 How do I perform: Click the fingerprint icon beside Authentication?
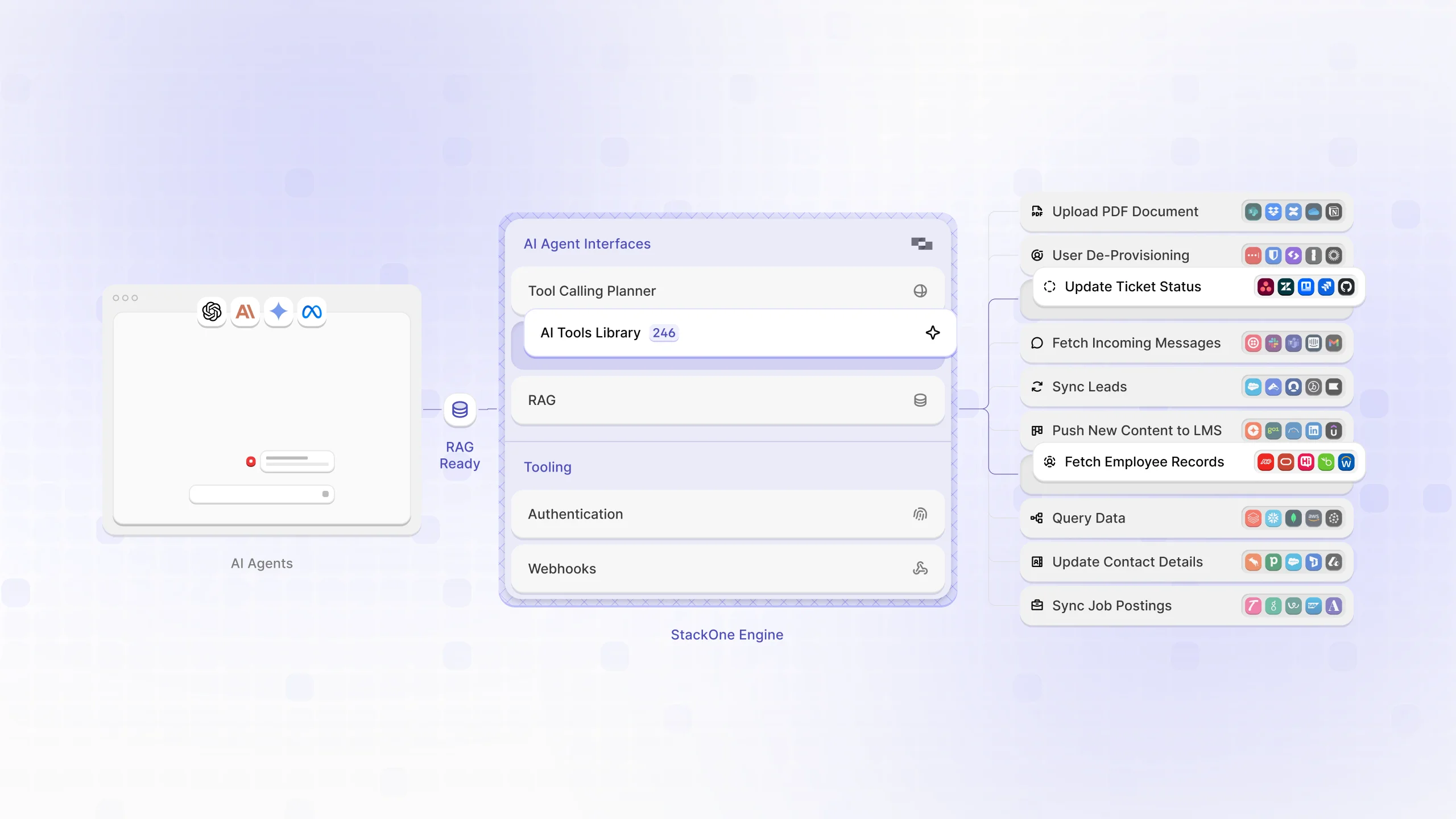[x=920, y=514]
